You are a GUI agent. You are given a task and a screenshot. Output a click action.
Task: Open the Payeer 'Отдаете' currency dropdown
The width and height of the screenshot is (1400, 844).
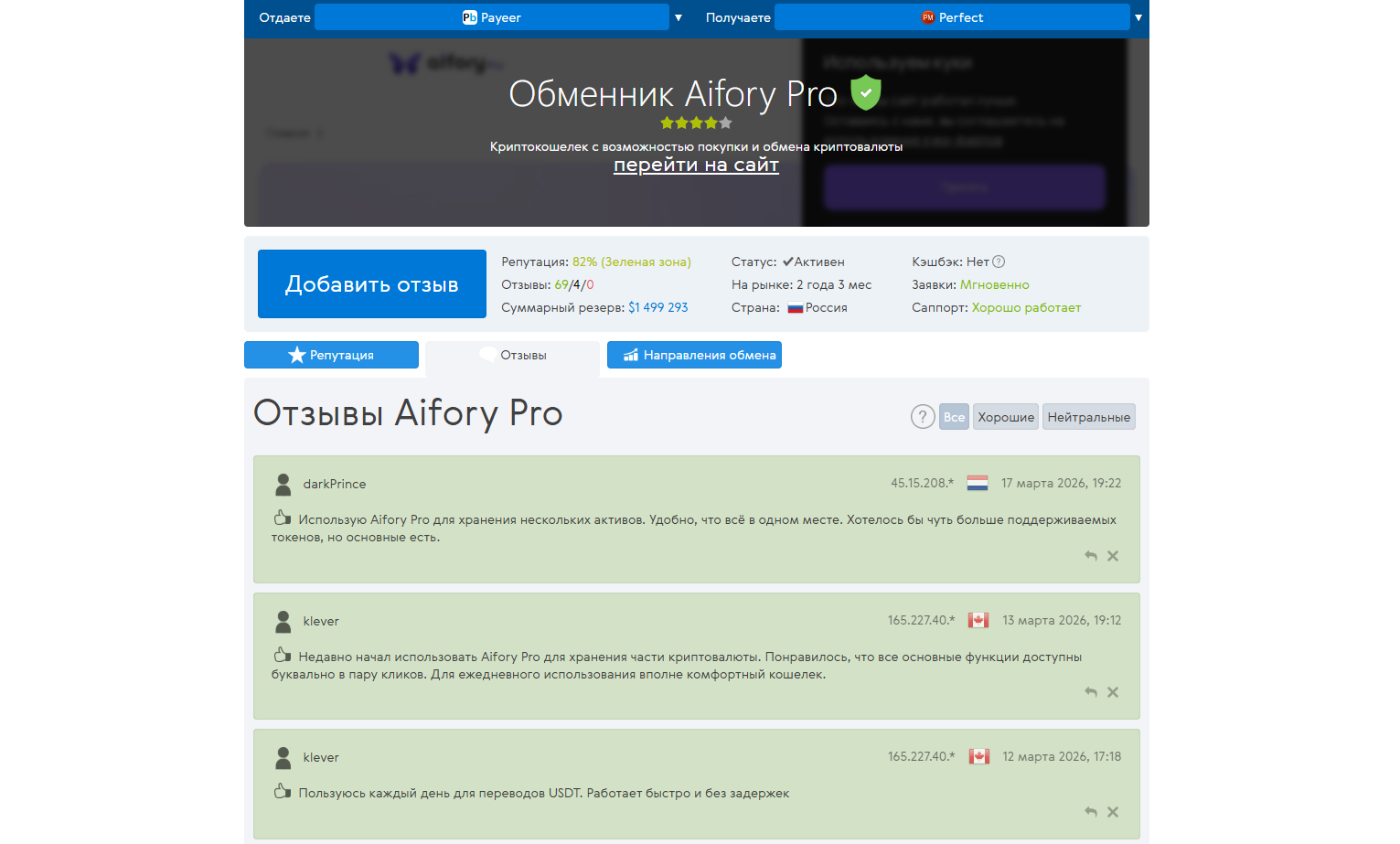click(492, 17)
